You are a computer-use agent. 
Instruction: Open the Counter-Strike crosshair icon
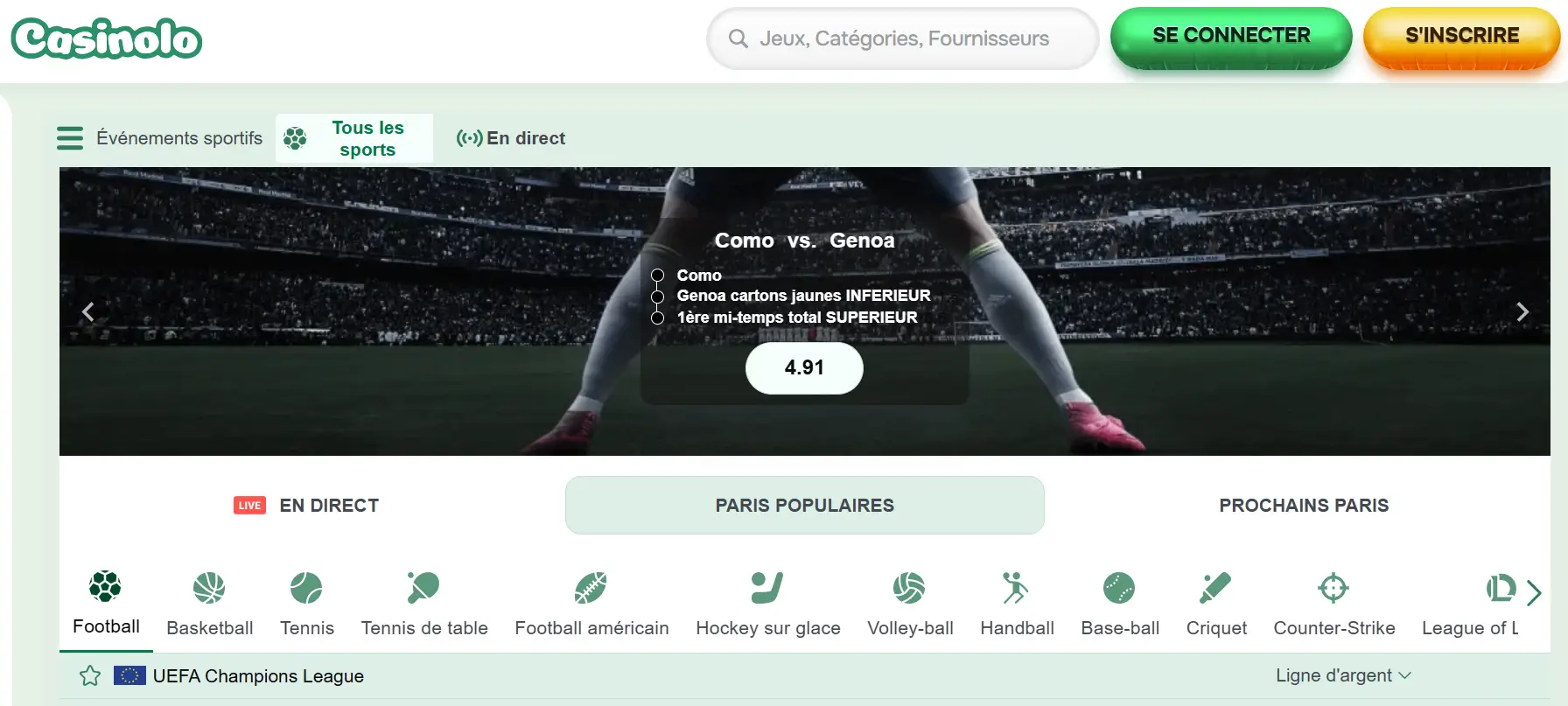coord(1333,588)
